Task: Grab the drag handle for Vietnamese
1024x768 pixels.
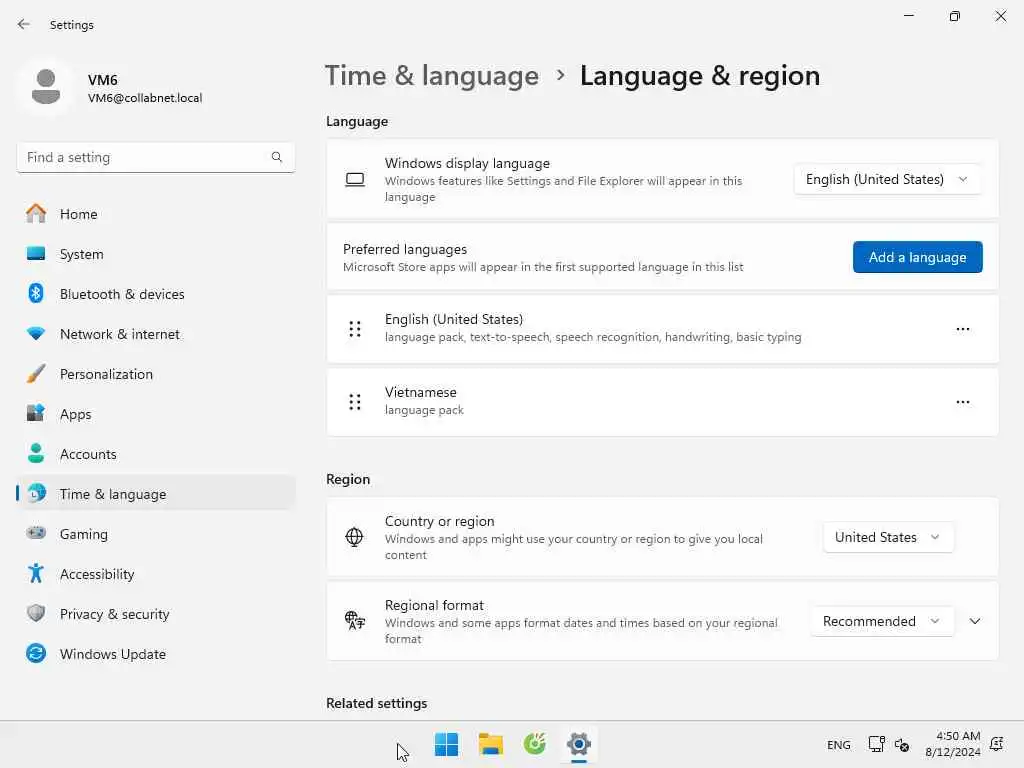Action: pyautogui.click(x=355, y=402)
